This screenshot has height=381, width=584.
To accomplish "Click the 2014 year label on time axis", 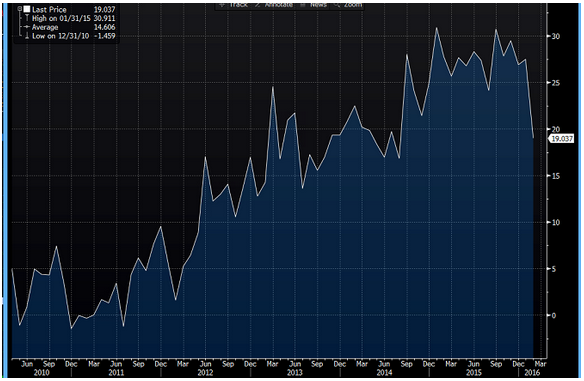I will tap(384, 372).
